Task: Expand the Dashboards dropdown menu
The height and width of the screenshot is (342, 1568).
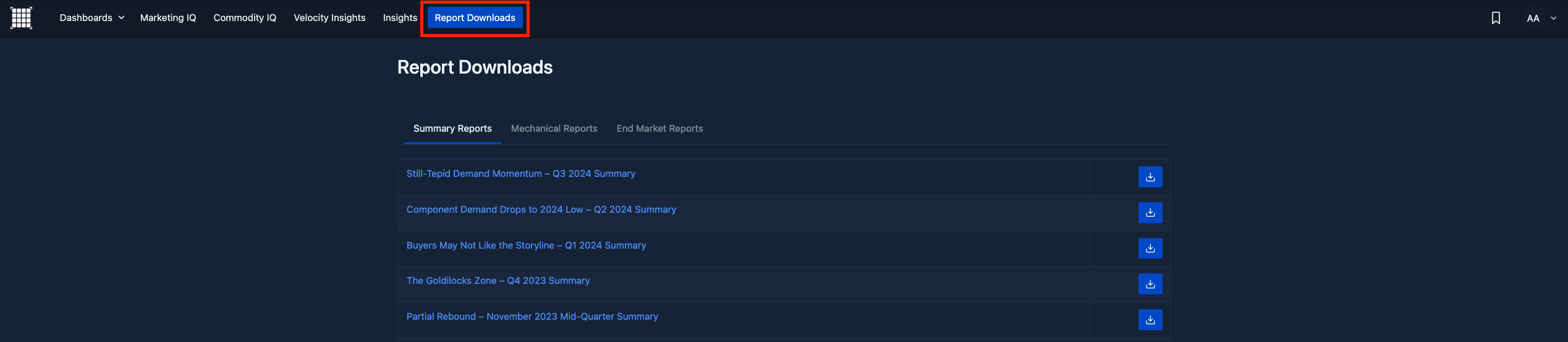Action: [92, 18]
